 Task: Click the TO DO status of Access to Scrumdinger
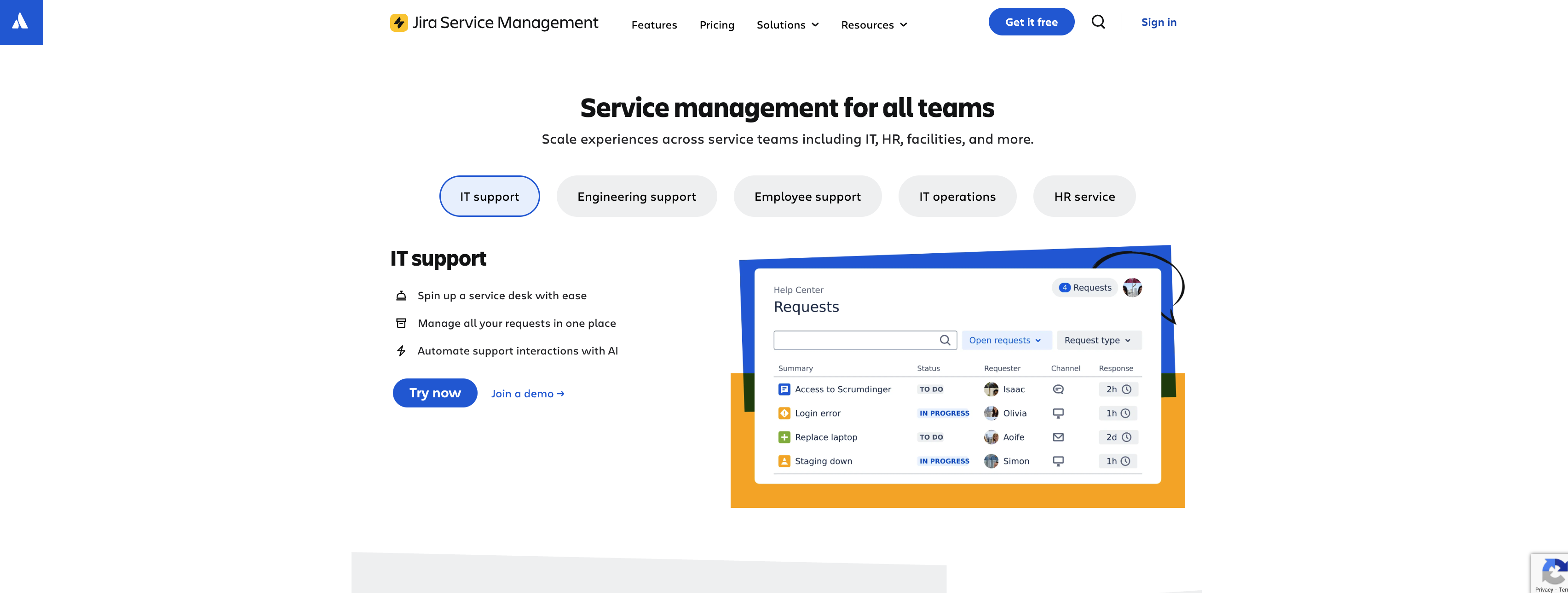pos(931,389)
